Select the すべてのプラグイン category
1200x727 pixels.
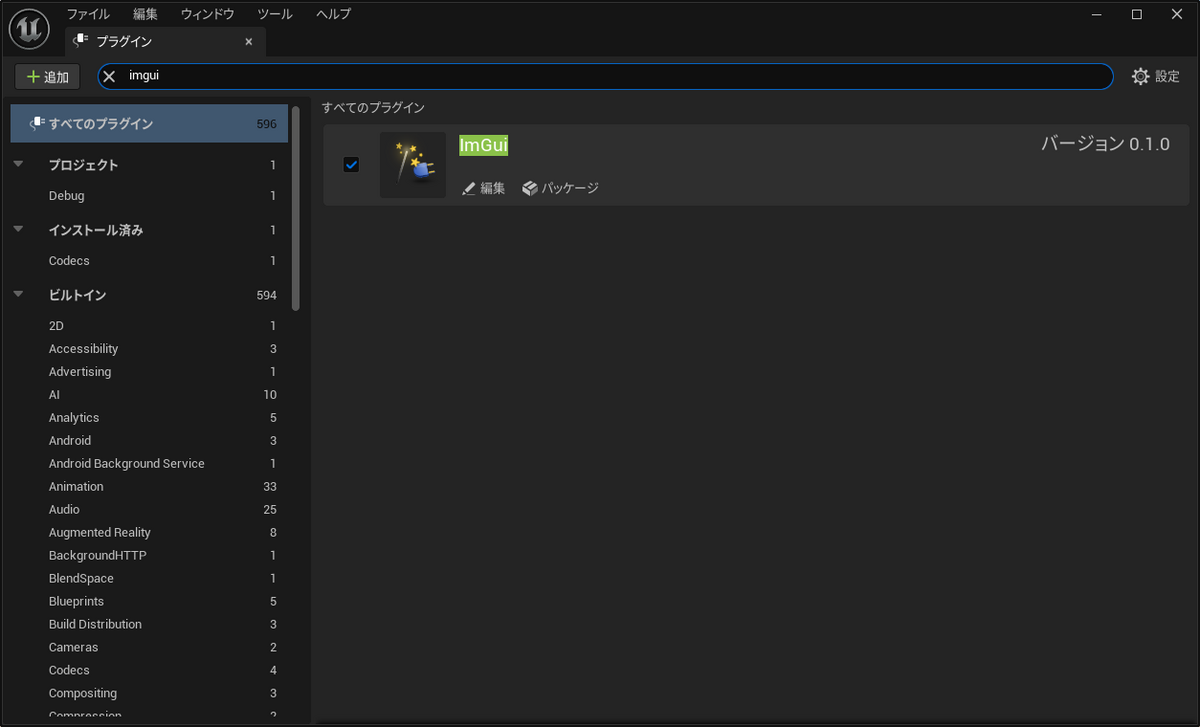100,123
